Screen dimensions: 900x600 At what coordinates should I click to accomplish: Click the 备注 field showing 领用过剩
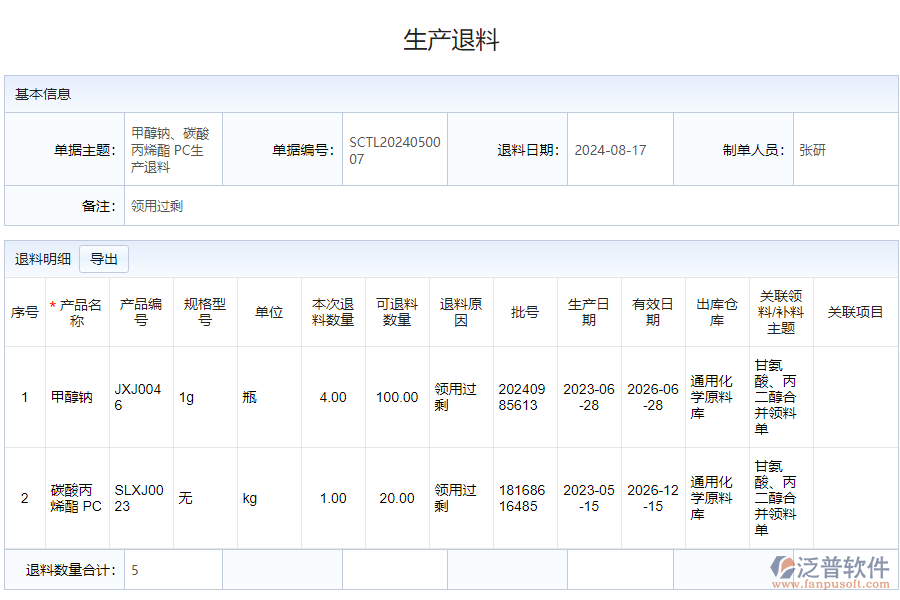pos(157,206)
